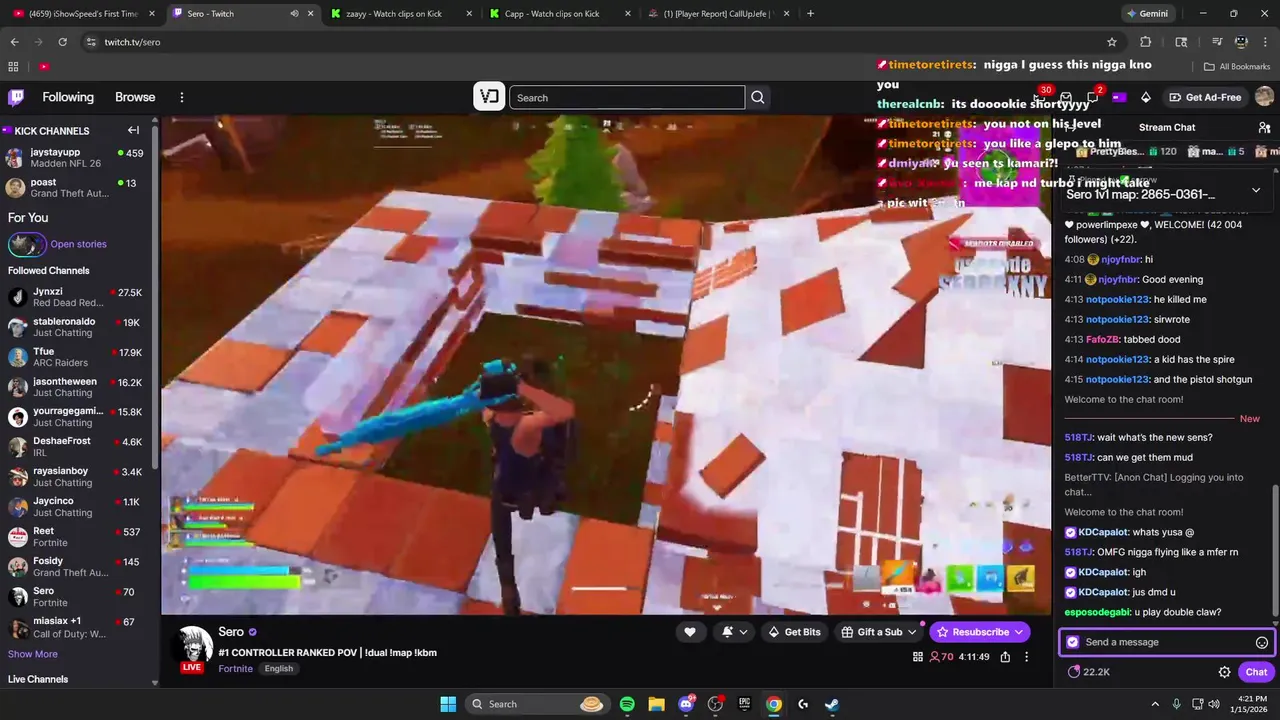Open the stream's more options menu
Screen dimensions: 1280x720
1026,657
